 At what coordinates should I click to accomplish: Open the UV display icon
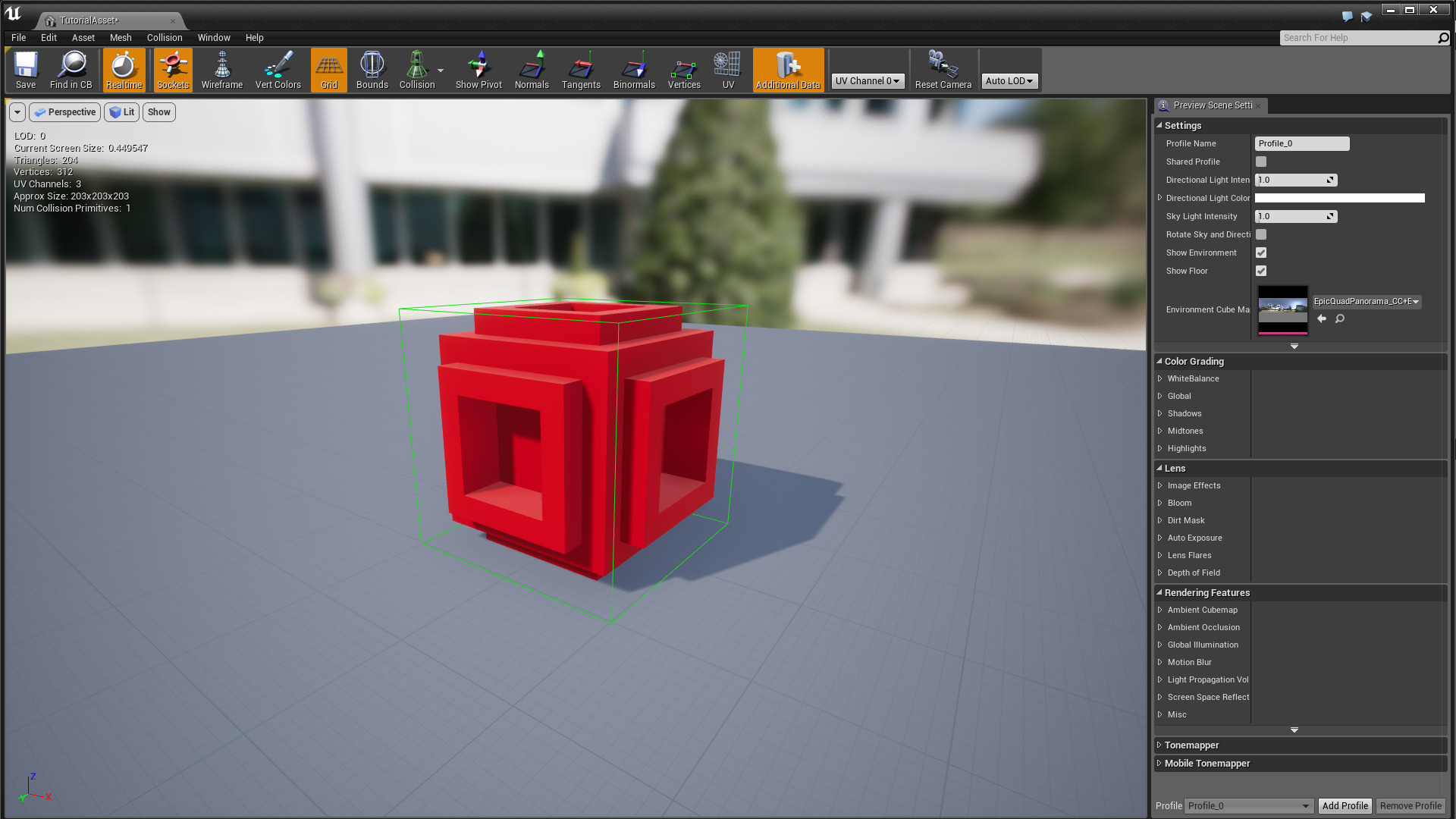[727, 70]
